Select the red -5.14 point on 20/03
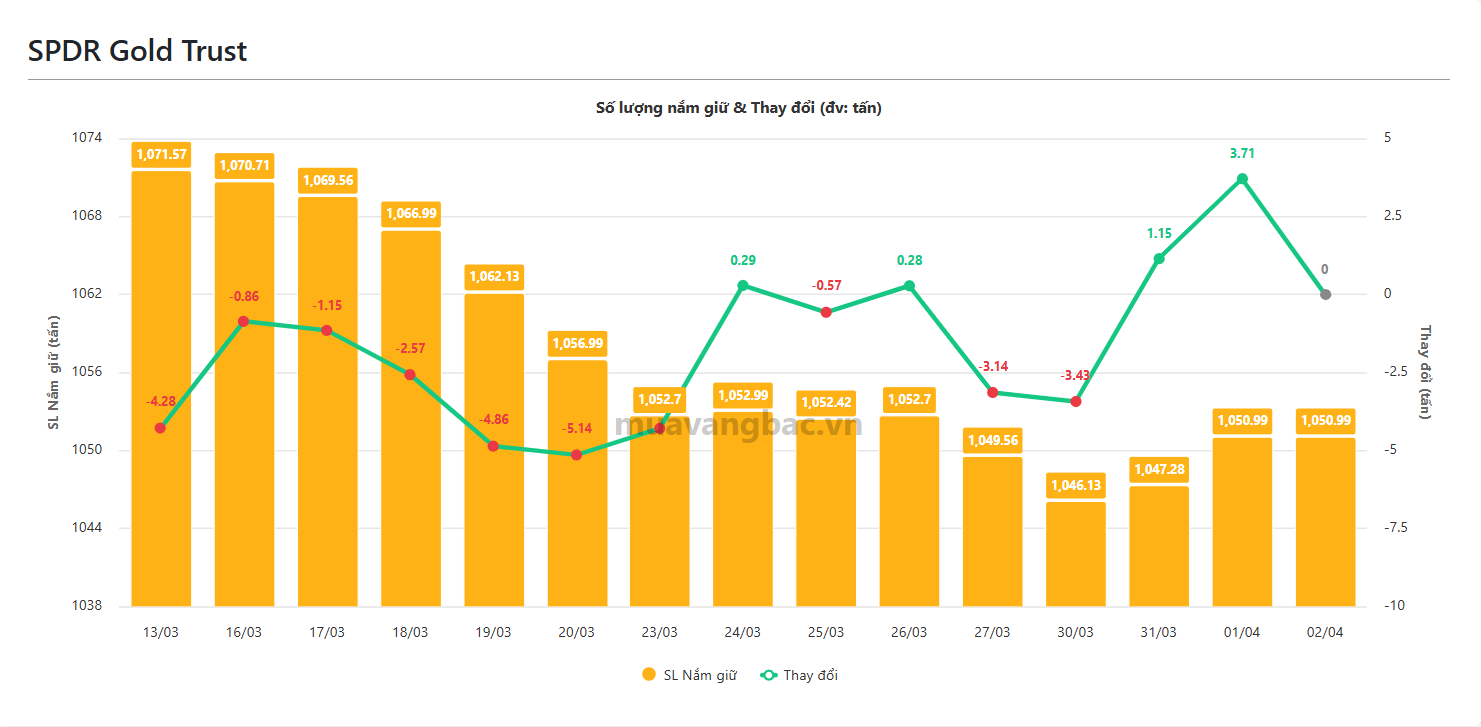This screenshot has height=727, width=1481. click(x=576, y=455)
